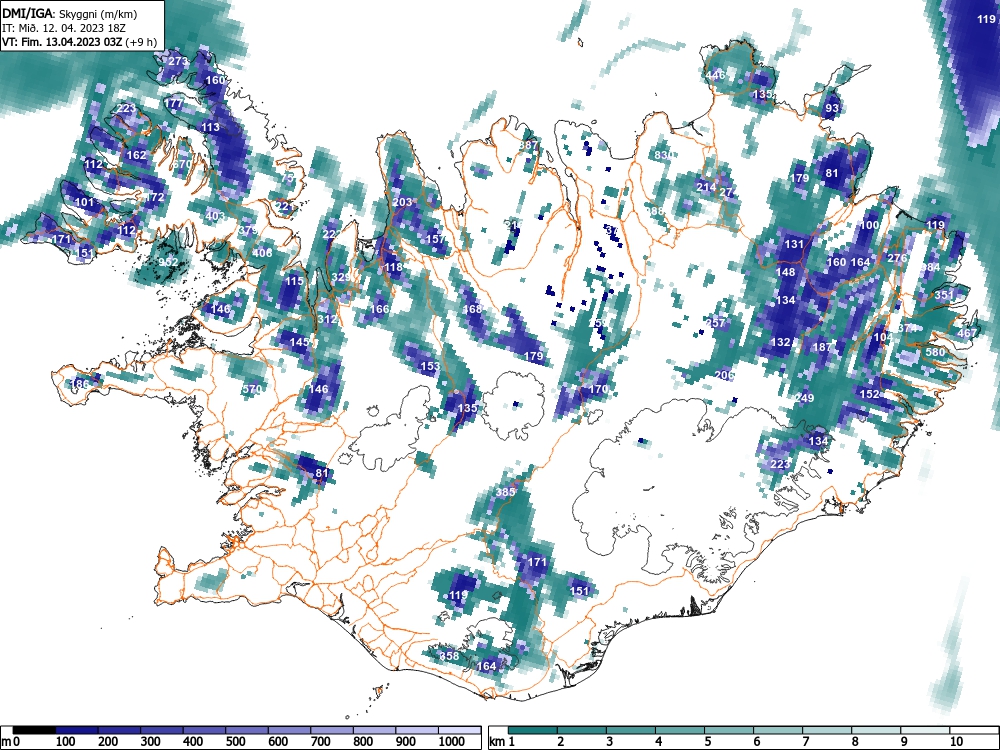
Task: Click the 101 visibility value
Action: tap(84, 202)
